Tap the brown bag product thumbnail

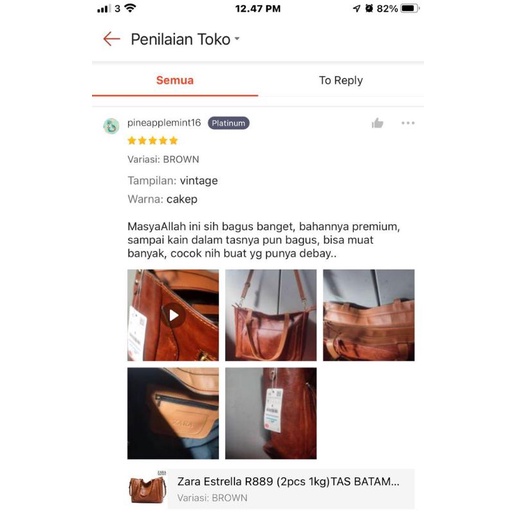[147, 489]
